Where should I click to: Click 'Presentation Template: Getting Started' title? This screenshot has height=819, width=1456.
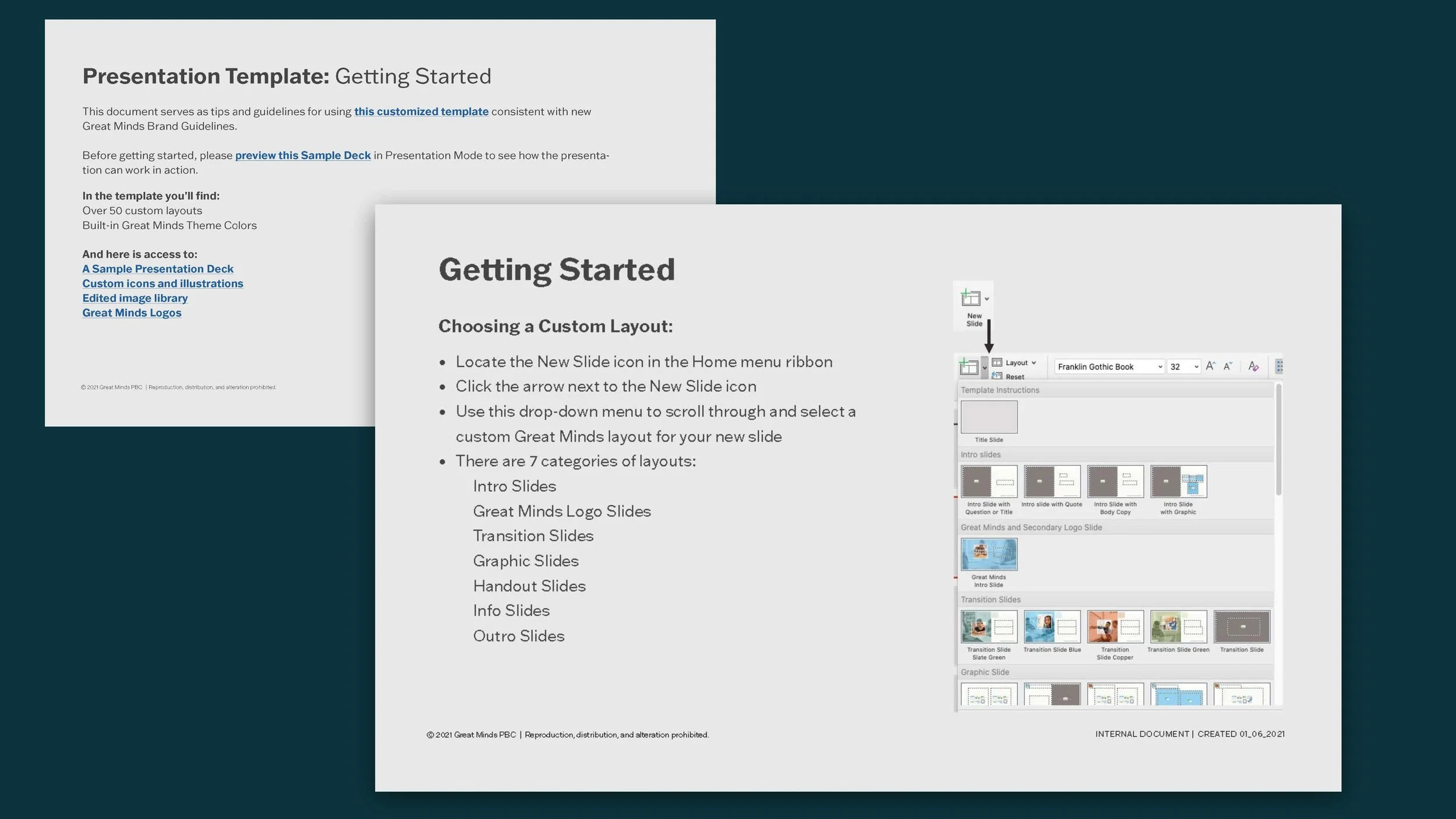287,76
